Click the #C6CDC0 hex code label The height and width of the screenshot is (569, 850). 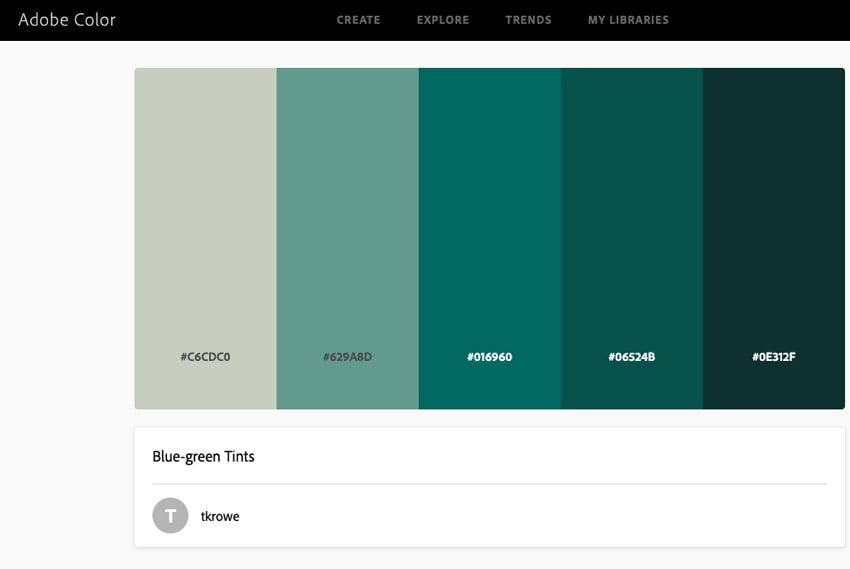205,357
